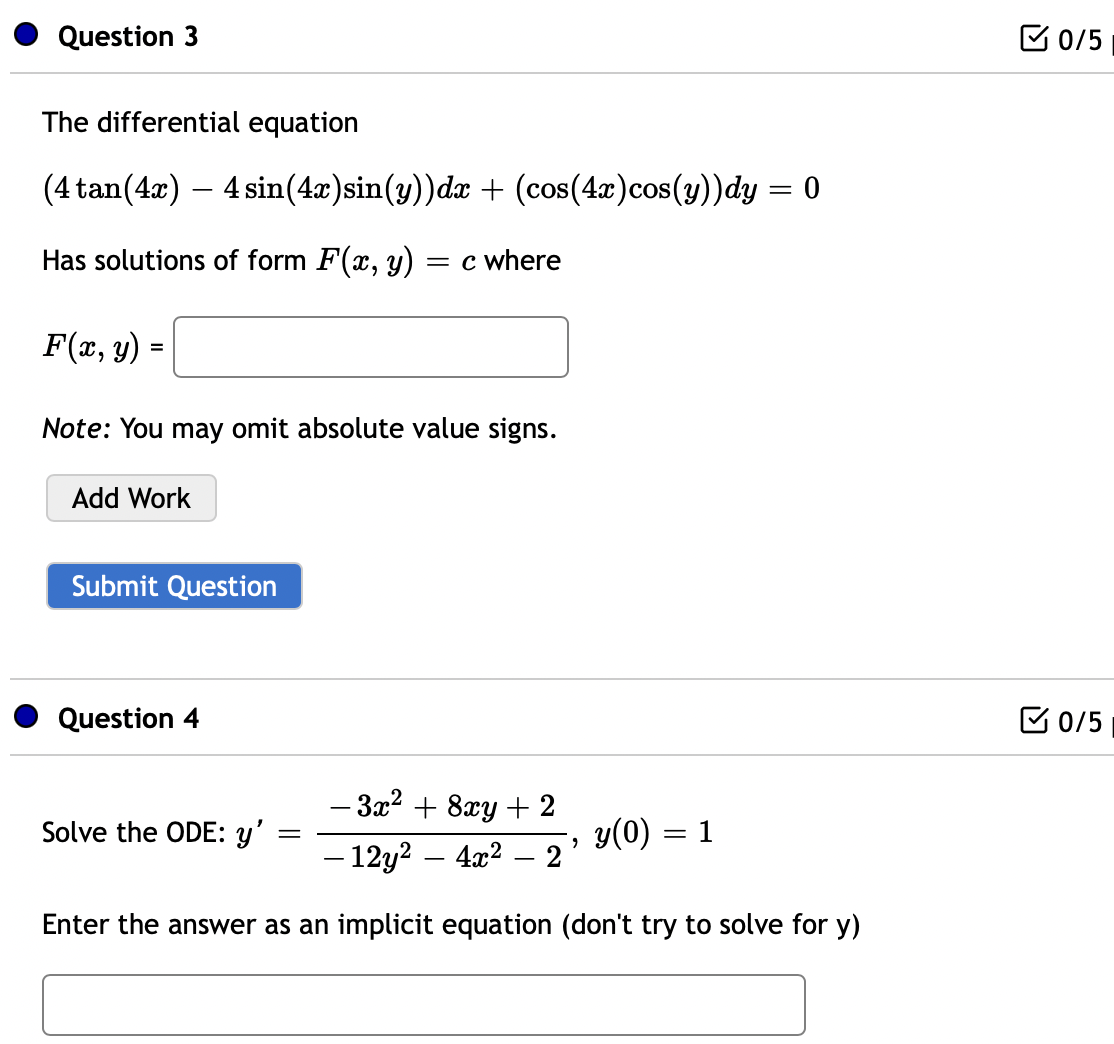
Task: Click "The differential equation" intro text
Action: tap(200, 123)
